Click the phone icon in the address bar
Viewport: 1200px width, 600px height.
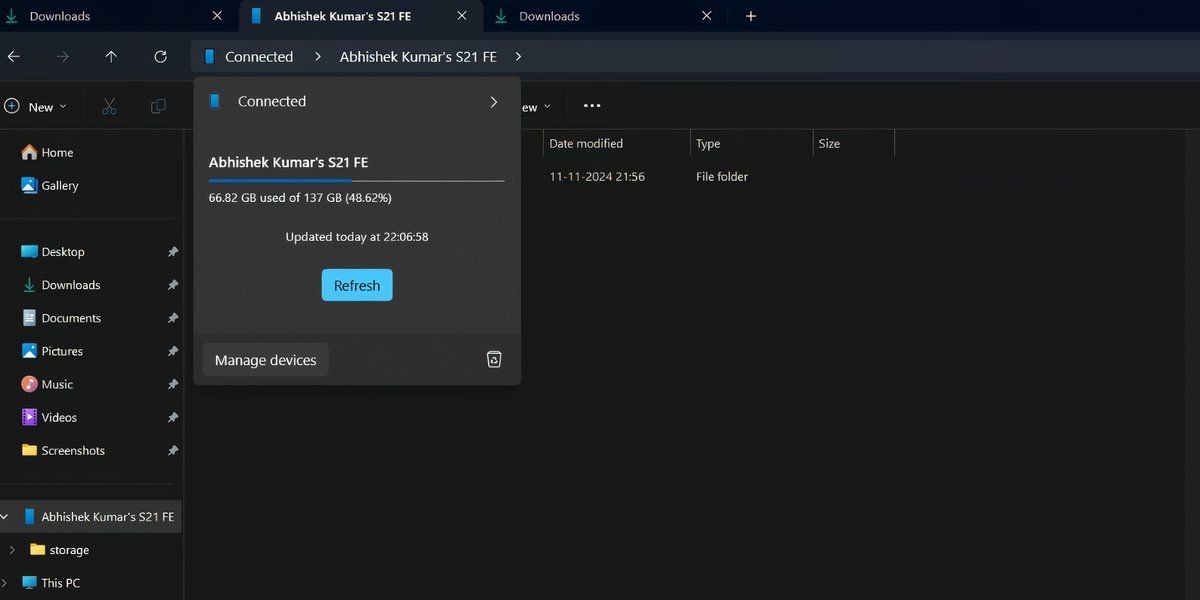pyautogui.click(x=209, y=57)
